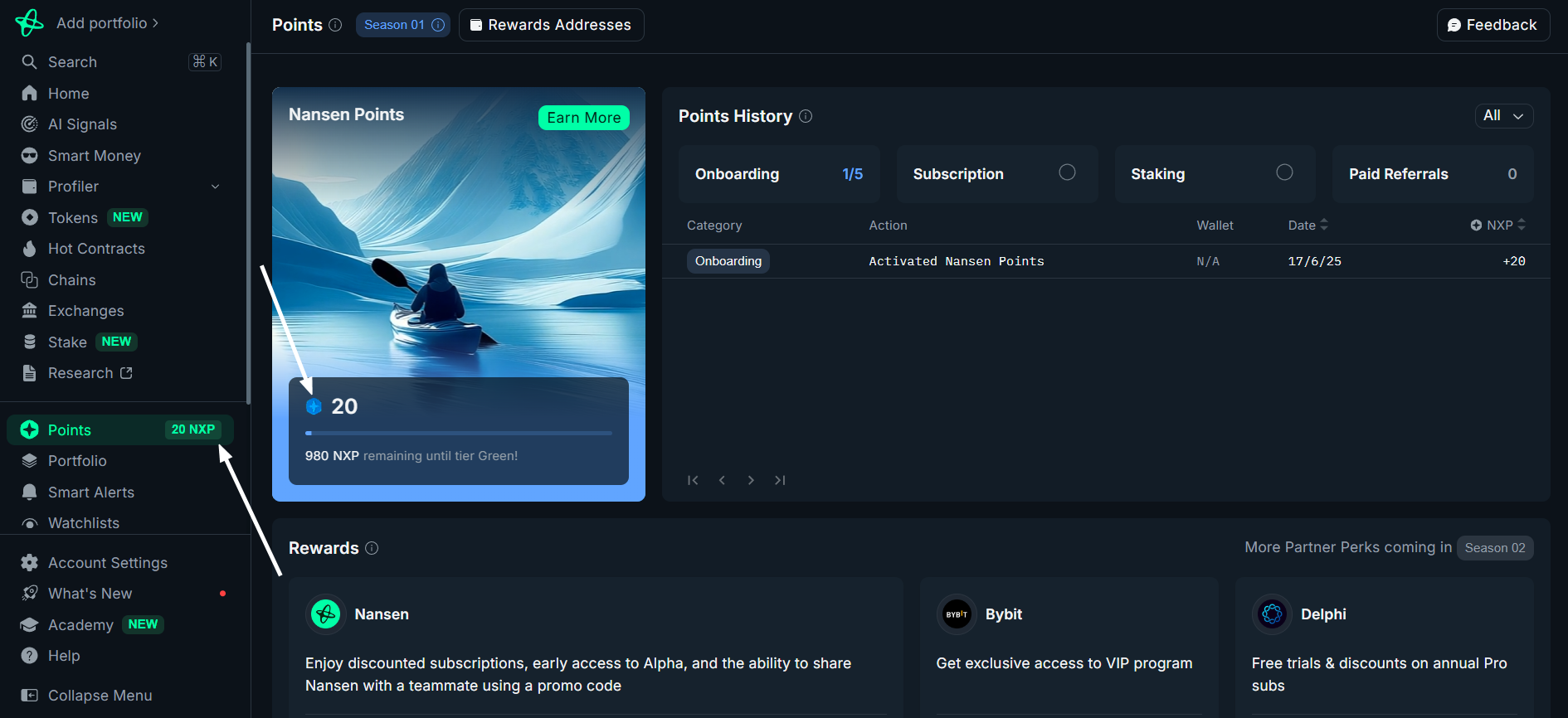The width and height of the screenshot is (1568, 718).
Task: Click the Rewards info icon
Action: click(x=372, y=548)
